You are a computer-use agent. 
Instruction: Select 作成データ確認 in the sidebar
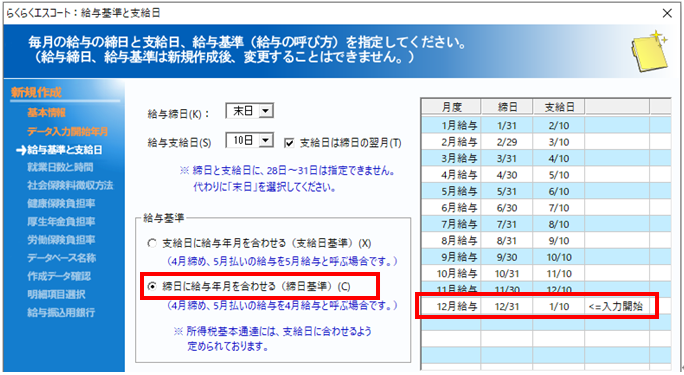[x=59, y=276]
